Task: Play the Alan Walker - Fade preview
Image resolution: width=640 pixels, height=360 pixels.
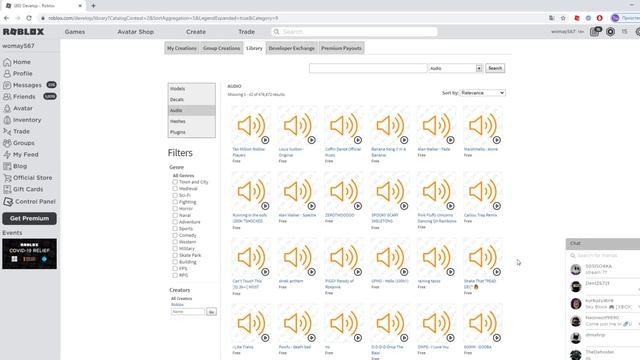Action: point(450,140)
